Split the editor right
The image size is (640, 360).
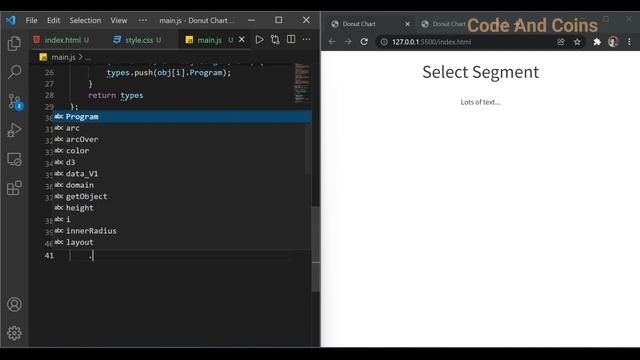[291, 40]
